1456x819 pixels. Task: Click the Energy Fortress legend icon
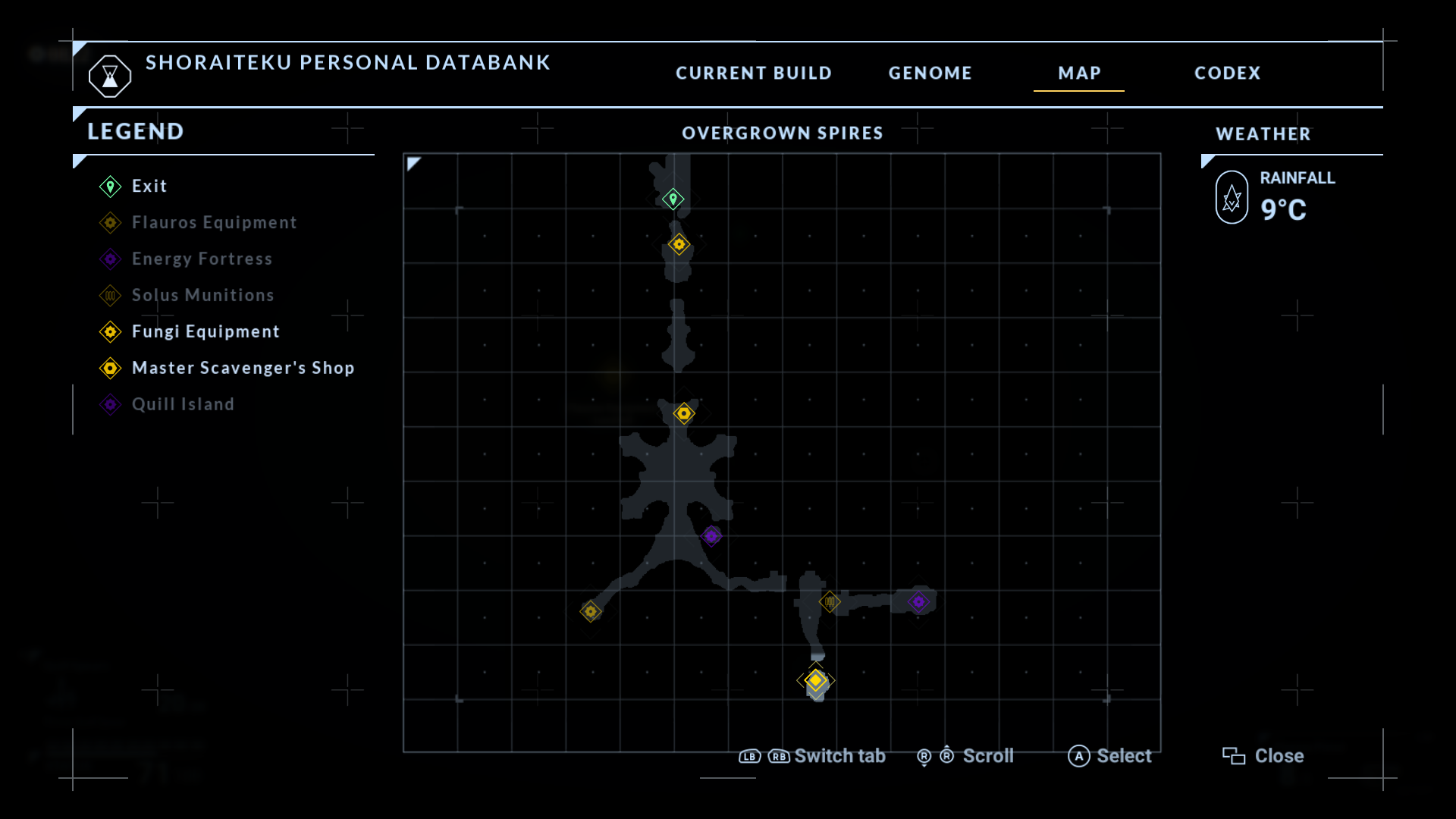pyautogui.click(x=111, y=259)
